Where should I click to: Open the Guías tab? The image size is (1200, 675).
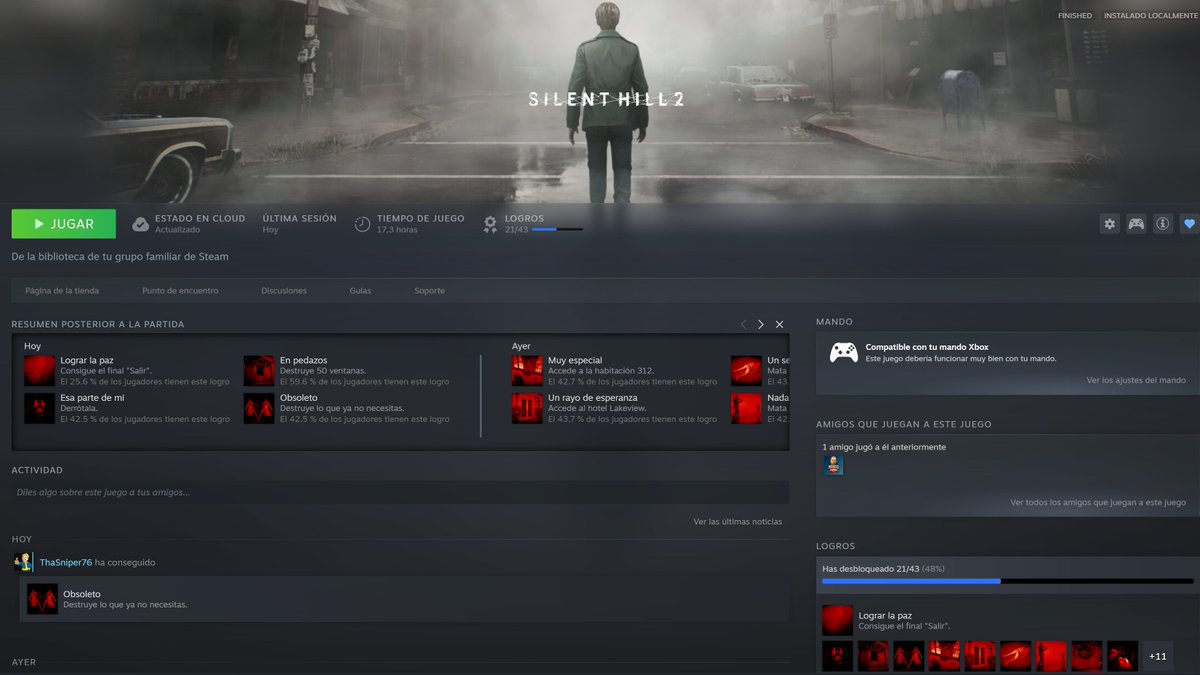coord(360,291)
